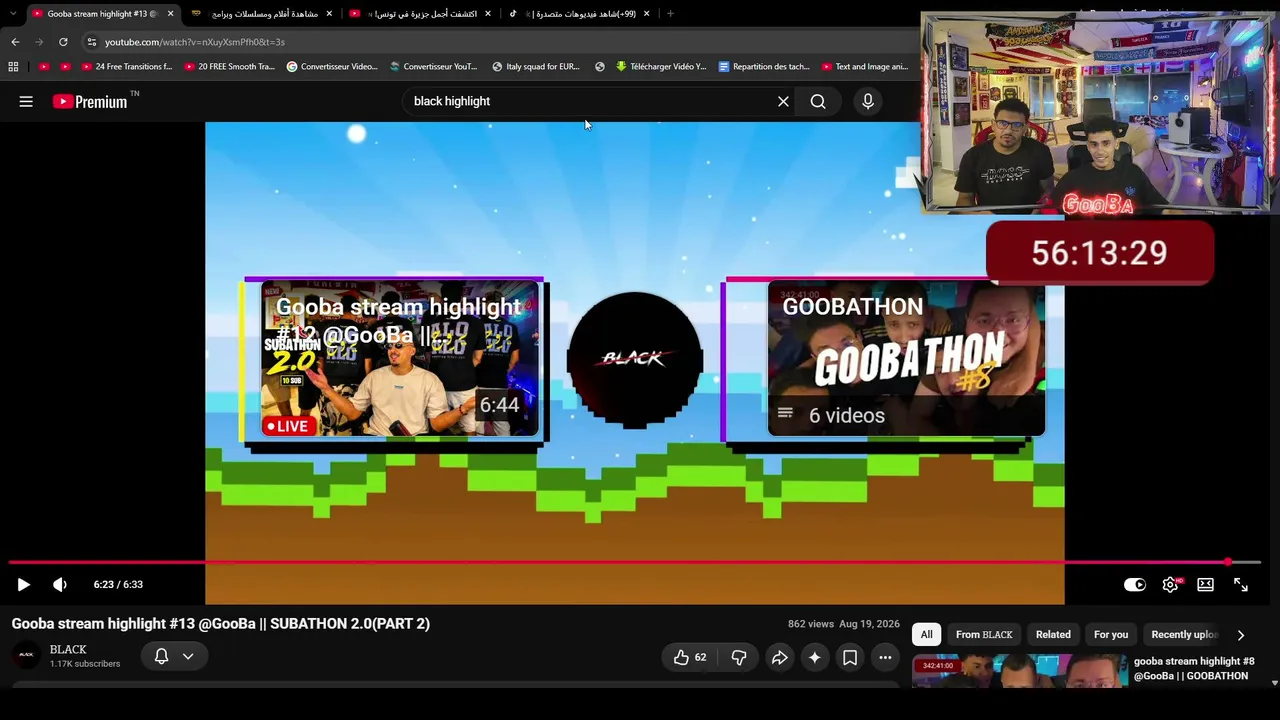The height and width of the screenshot is (720, 1280).
Task: Open the 24 Free Transitions bookmark
Action: pos(127,67)
